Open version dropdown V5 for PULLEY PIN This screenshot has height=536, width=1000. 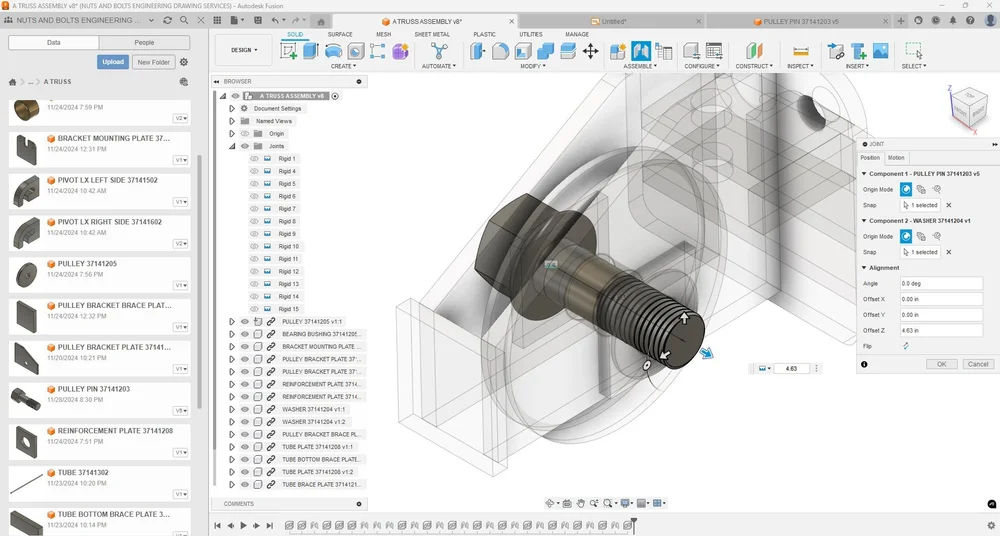(181, 411)
